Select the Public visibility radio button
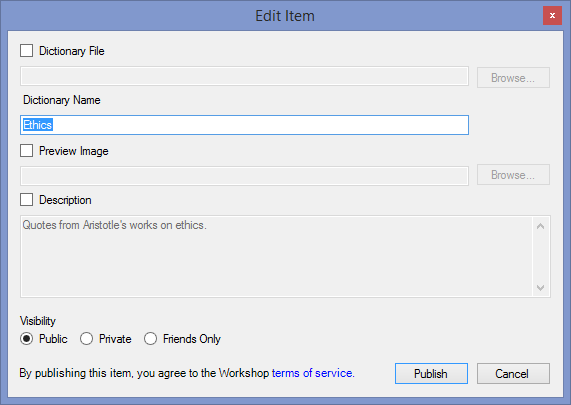Screen dimensions: 571x405 (x=27, y=339)
